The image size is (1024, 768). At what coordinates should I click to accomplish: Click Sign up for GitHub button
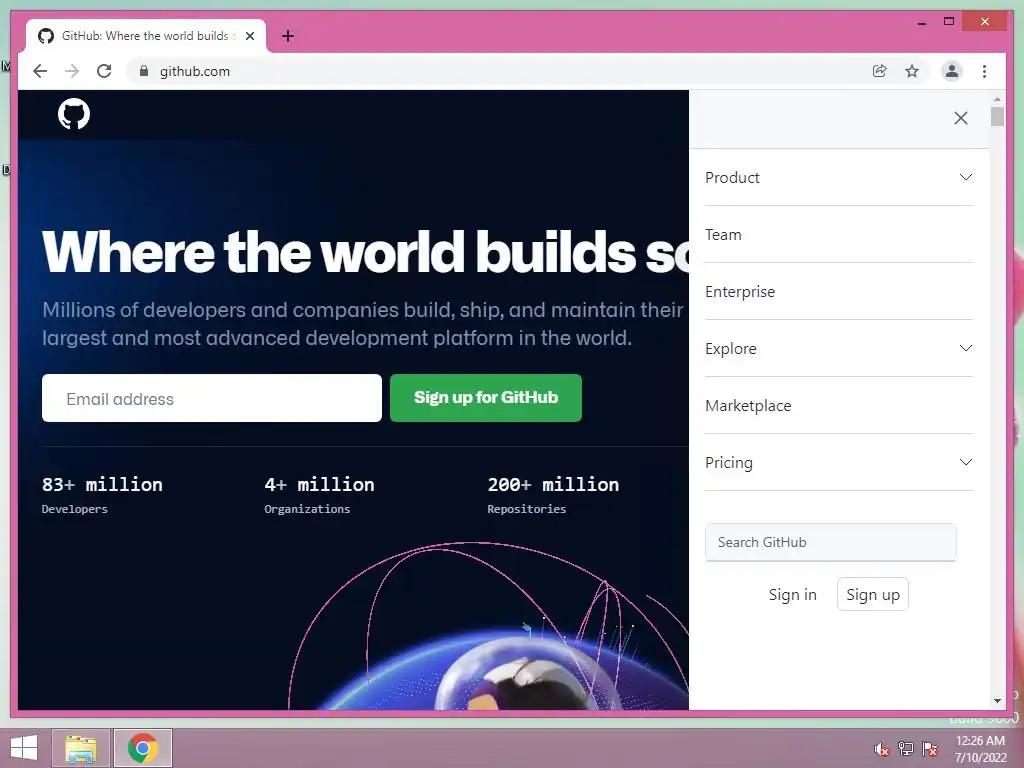(x=486, y=398)
